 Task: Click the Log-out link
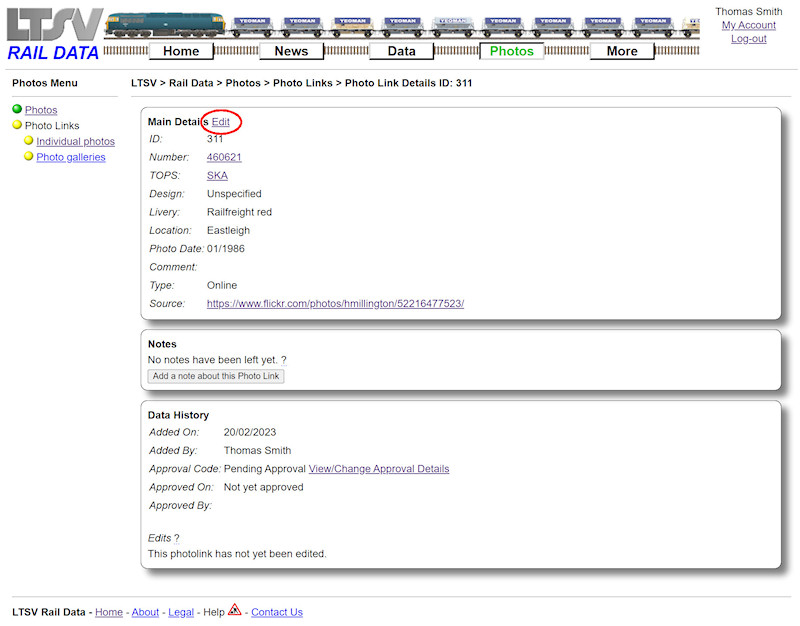tap(748, 40)
